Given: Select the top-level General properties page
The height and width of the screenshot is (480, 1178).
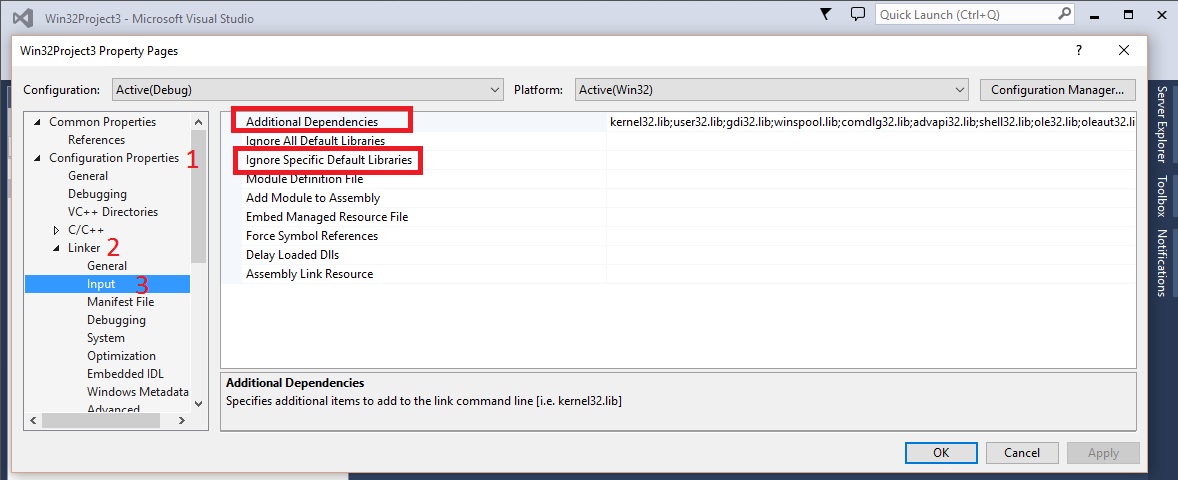Looking at the screenshot, I should (88, 176).
